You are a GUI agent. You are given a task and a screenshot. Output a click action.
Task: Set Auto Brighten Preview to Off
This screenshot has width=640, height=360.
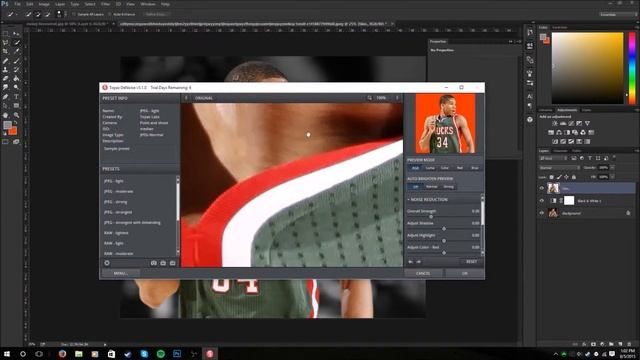[x=416, y=187]
